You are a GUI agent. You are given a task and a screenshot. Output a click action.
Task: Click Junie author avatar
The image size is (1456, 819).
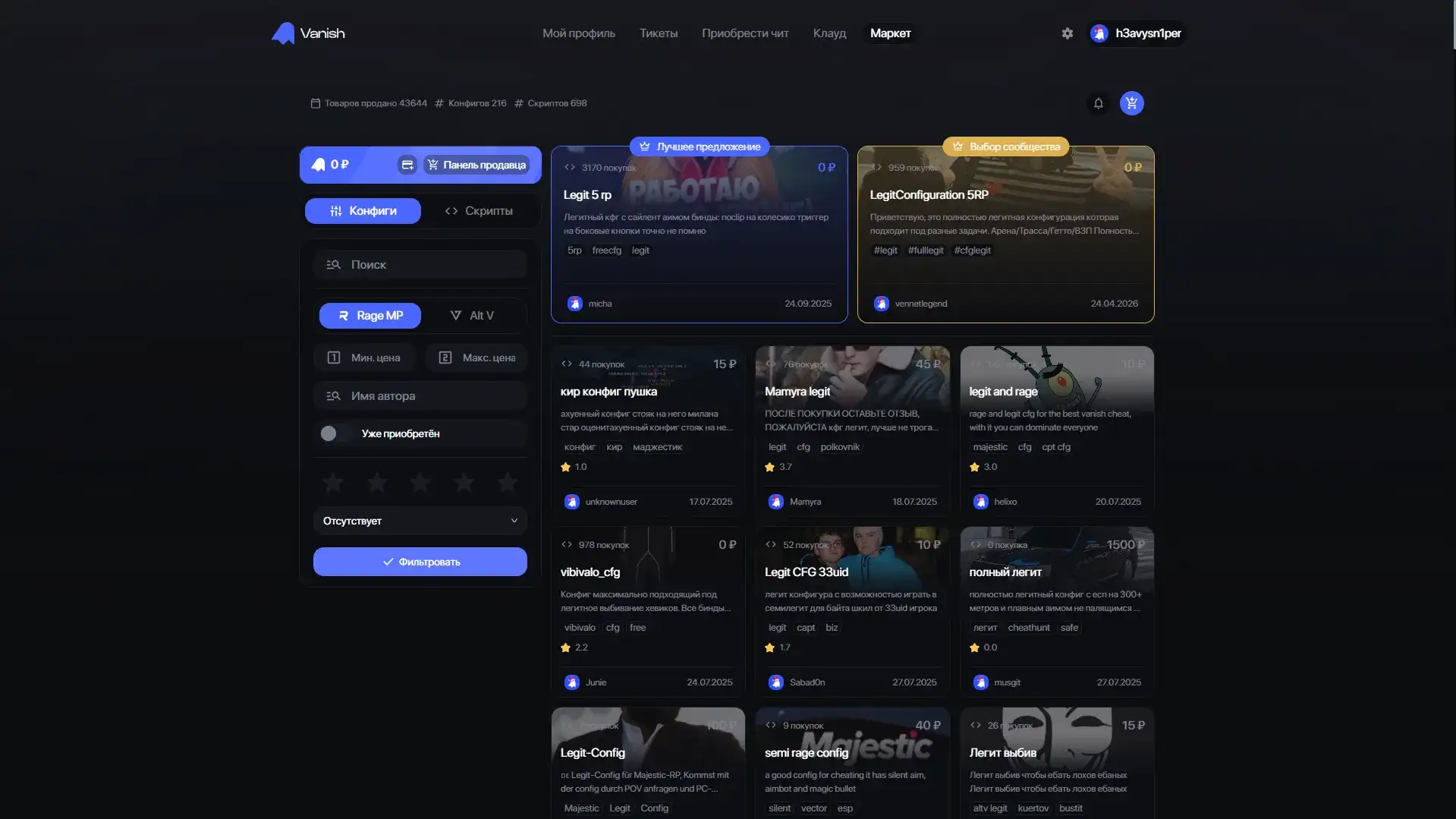coord(572,682)
